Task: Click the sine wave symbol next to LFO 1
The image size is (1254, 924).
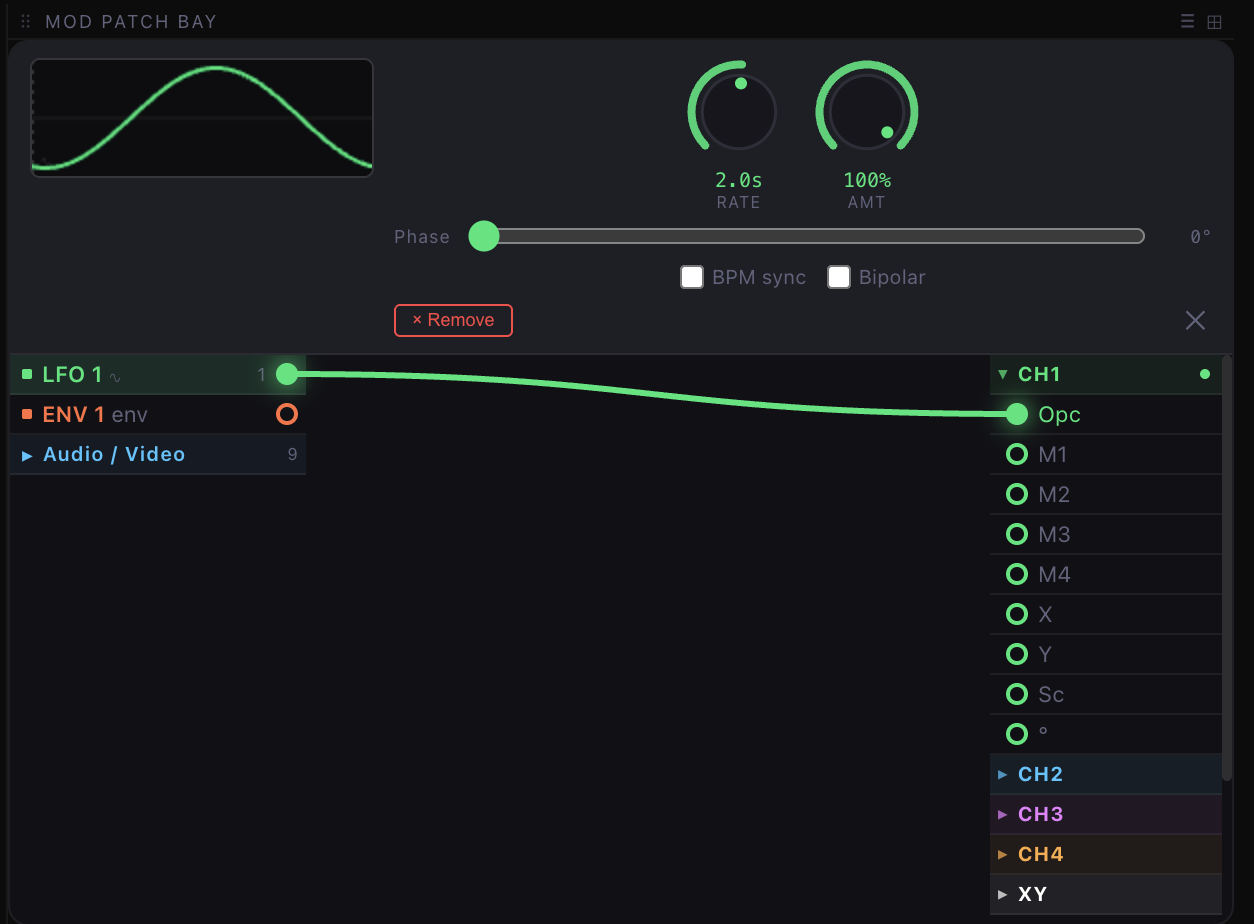Action: [115, 377]
